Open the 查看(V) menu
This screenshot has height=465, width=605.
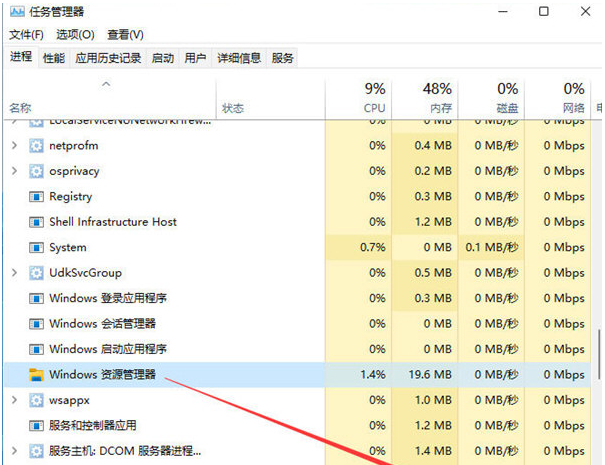(125, 35)
